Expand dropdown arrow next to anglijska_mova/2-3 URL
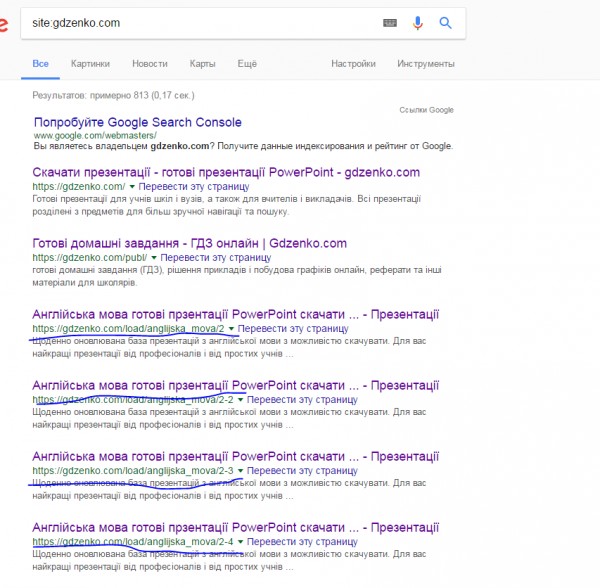600x588 pixels. (240, 471)
